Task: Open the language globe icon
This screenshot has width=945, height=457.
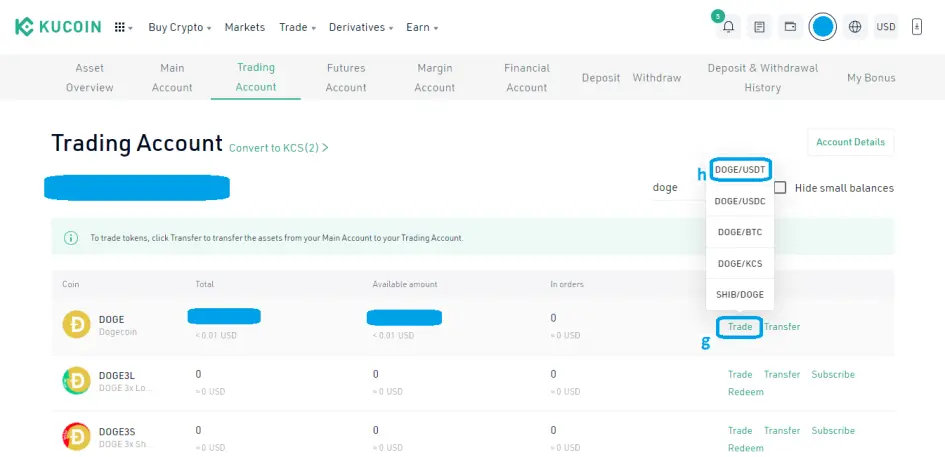Action: 855,27
